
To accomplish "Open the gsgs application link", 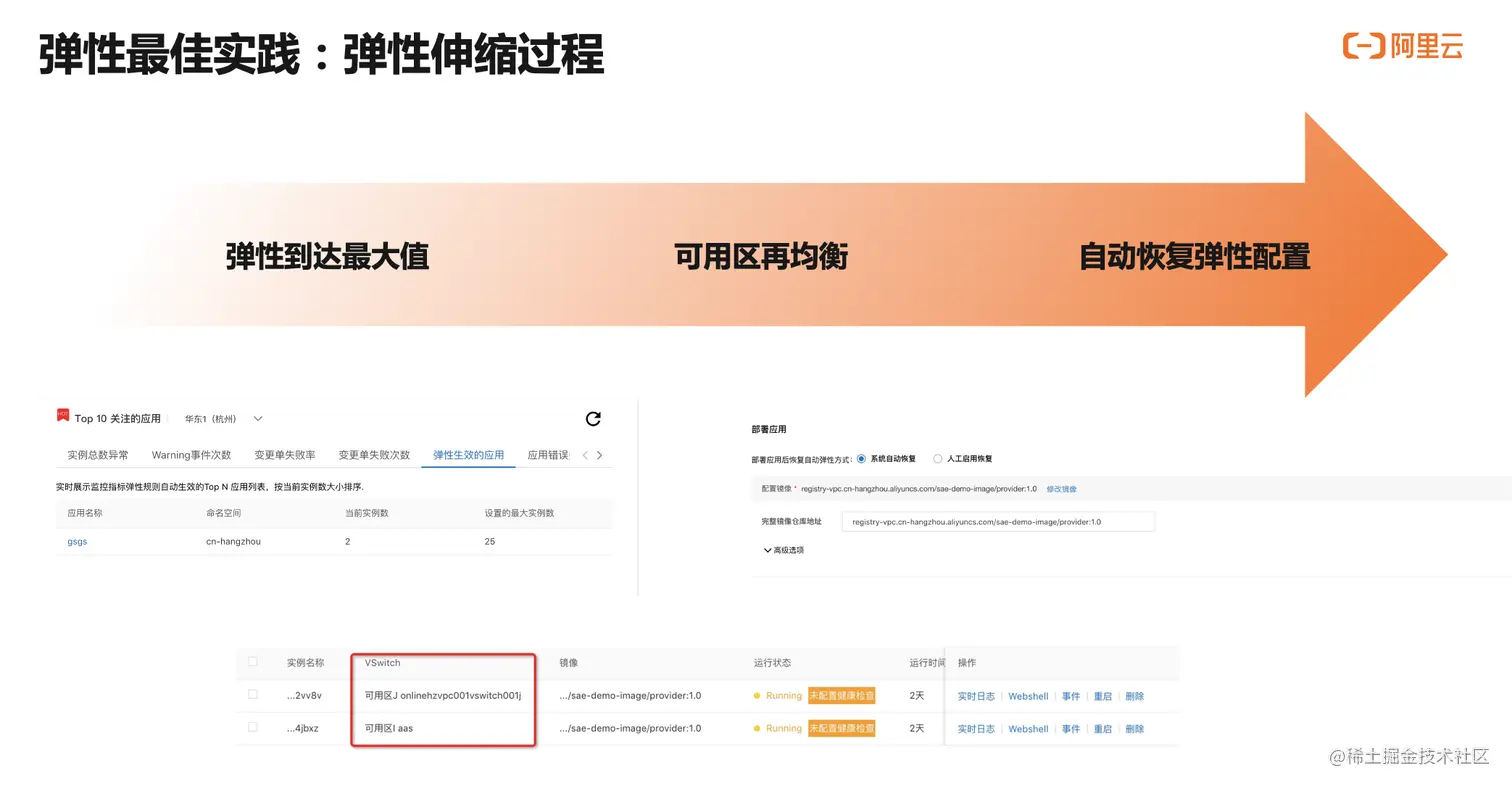I will (x=77, y=542).
